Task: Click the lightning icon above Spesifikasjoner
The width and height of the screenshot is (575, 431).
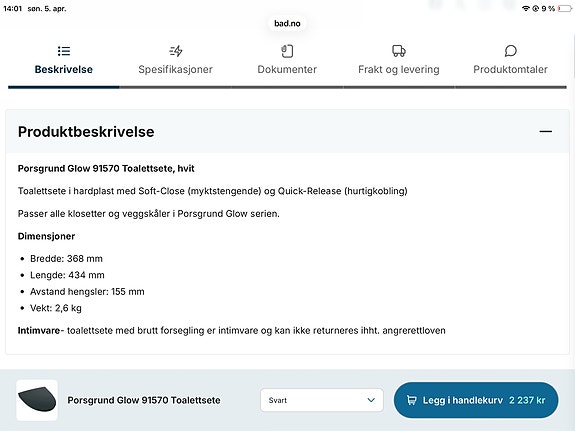Action: pos(176,51)
